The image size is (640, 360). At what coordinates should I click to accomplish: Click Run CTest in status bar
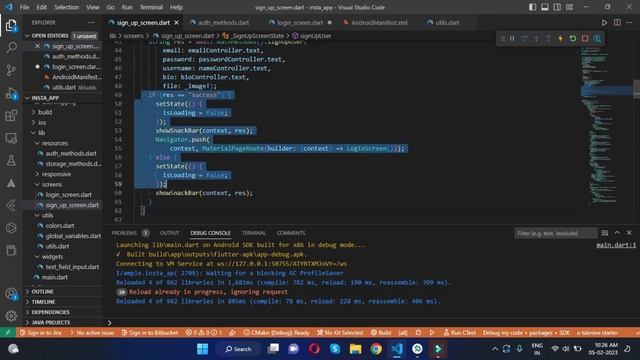[460, 333]
